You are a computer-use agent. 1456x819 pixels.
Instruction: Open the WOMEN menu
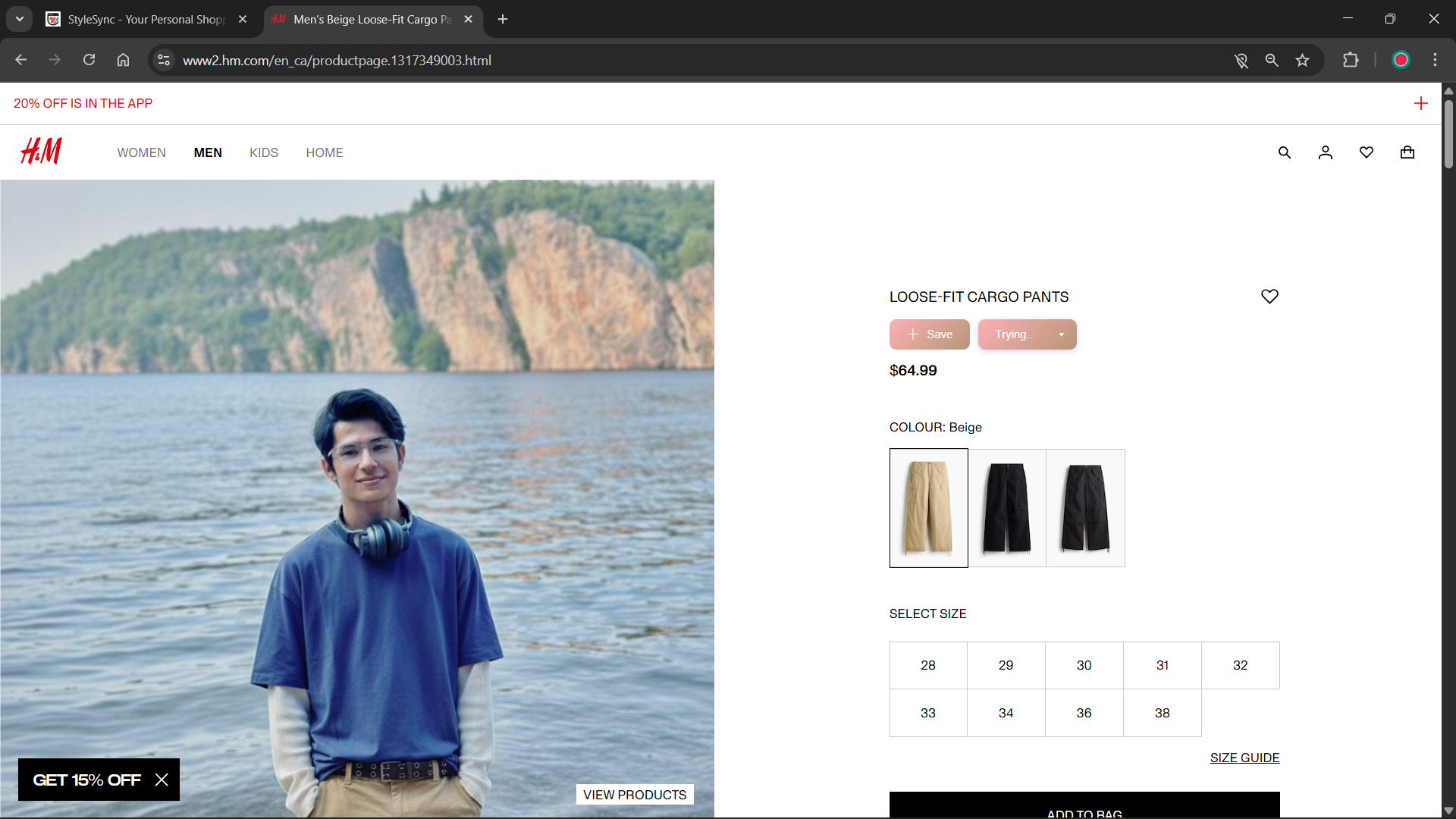(141, 152)
